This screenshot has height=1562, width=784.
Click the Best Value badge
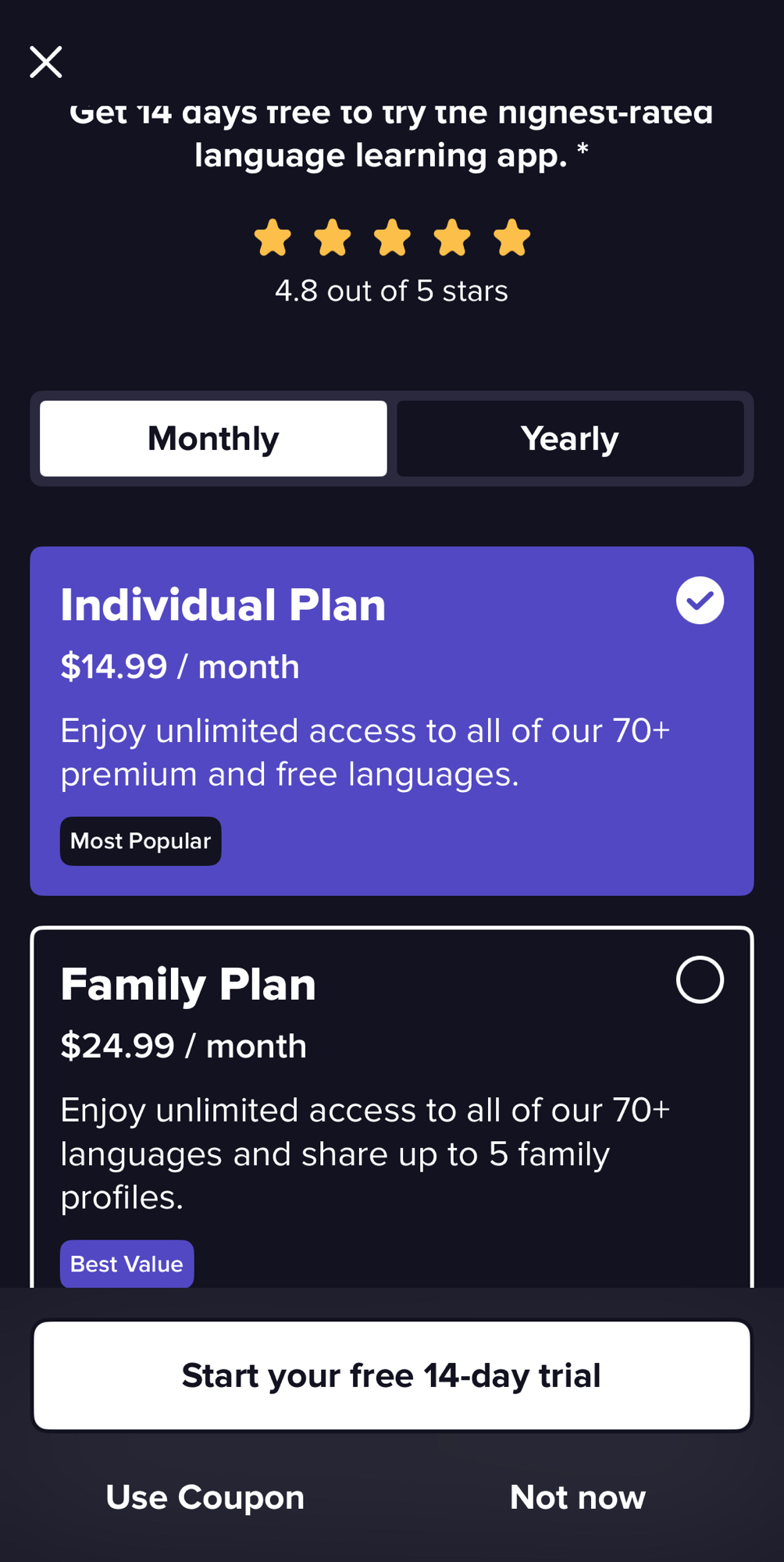tap(127, 1264)
